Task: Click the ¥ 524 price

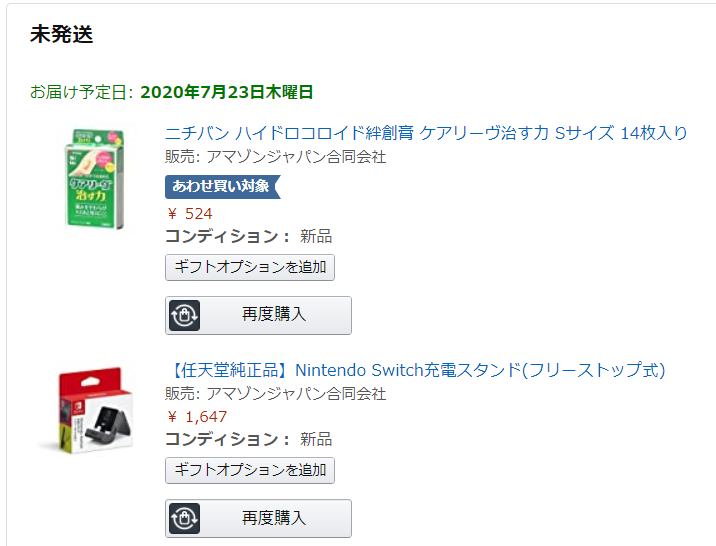Action: 190,213
